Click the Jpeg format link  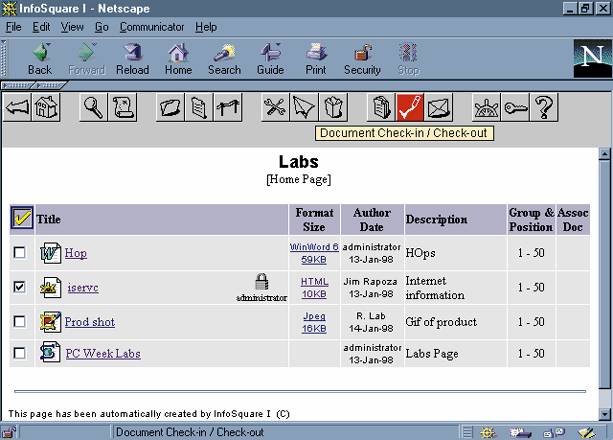pos(314,316)
